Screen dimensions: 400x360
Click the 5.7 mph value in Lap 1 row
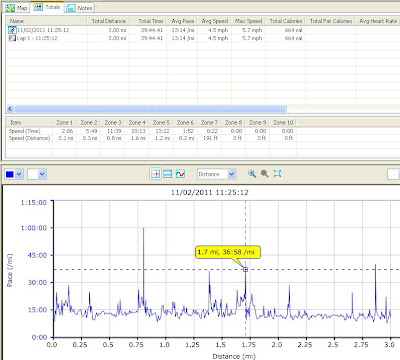tap(252, 38)
